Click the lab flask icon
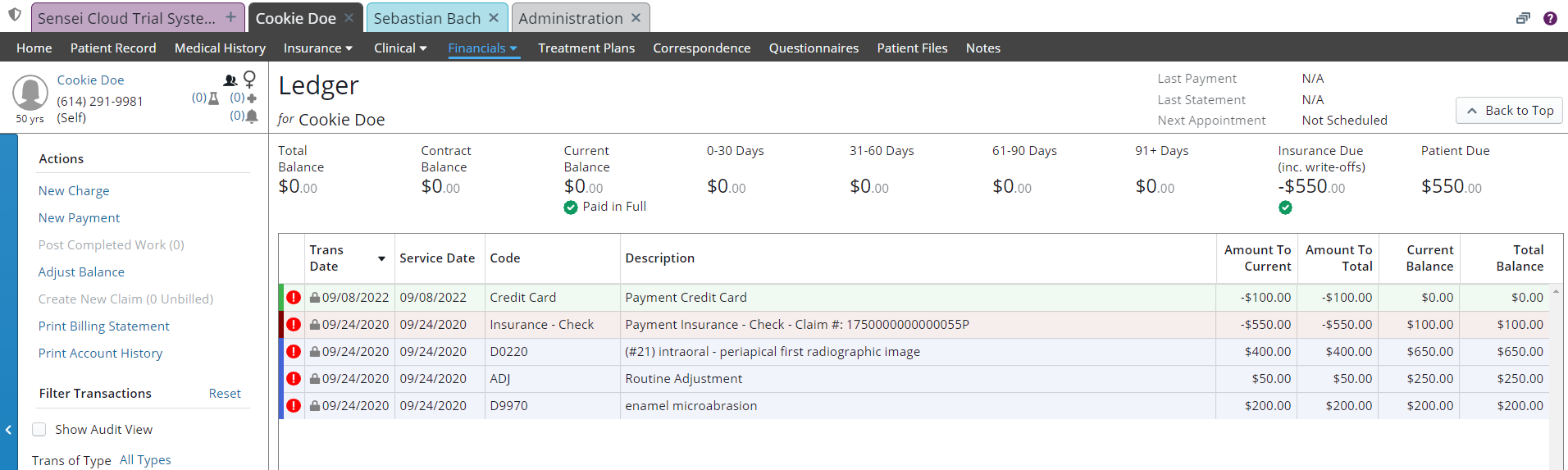The width and height of the screenshot is (1568, 470). coord(213,98)
